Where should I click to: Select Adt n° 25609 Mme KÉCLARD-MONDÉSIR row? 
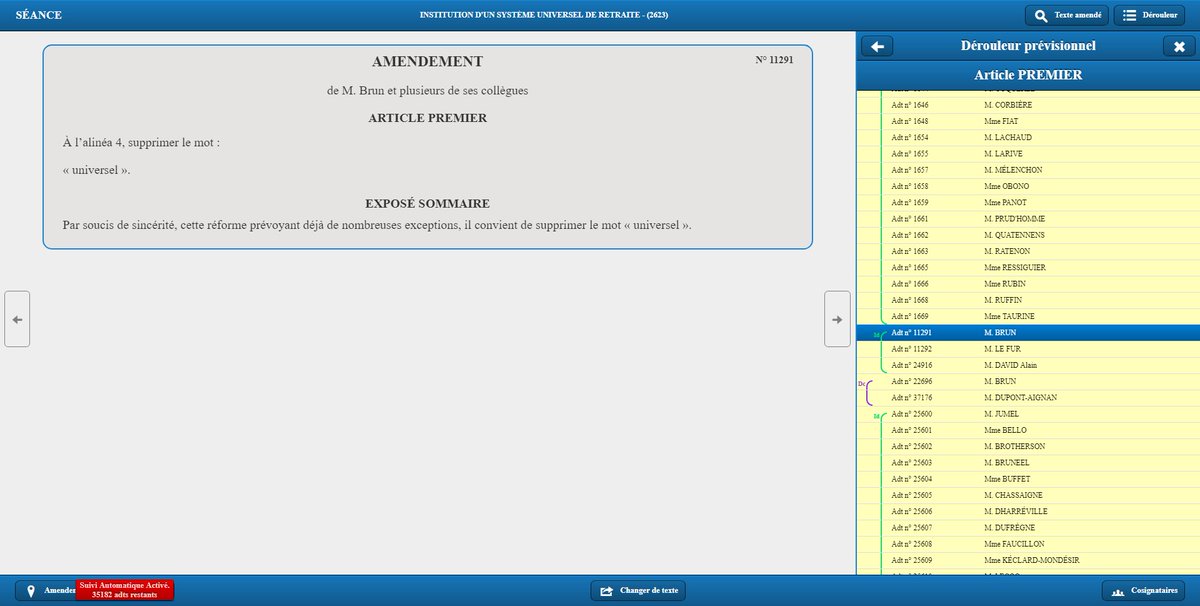point(1028,560)
